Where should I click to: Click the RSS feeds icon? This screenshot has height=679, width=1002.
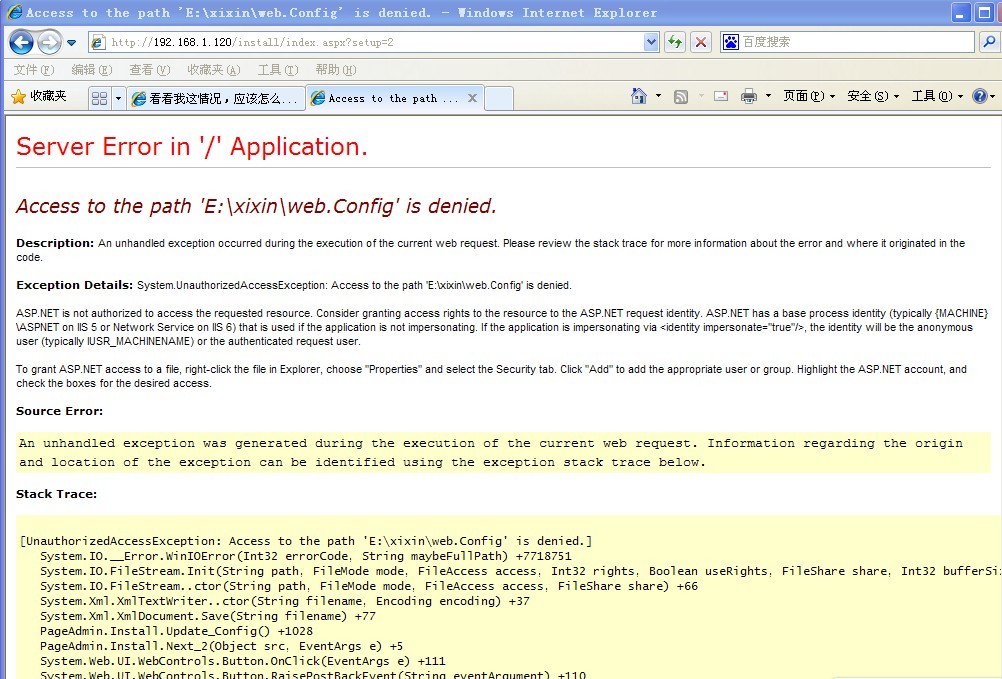click(681, 96)
